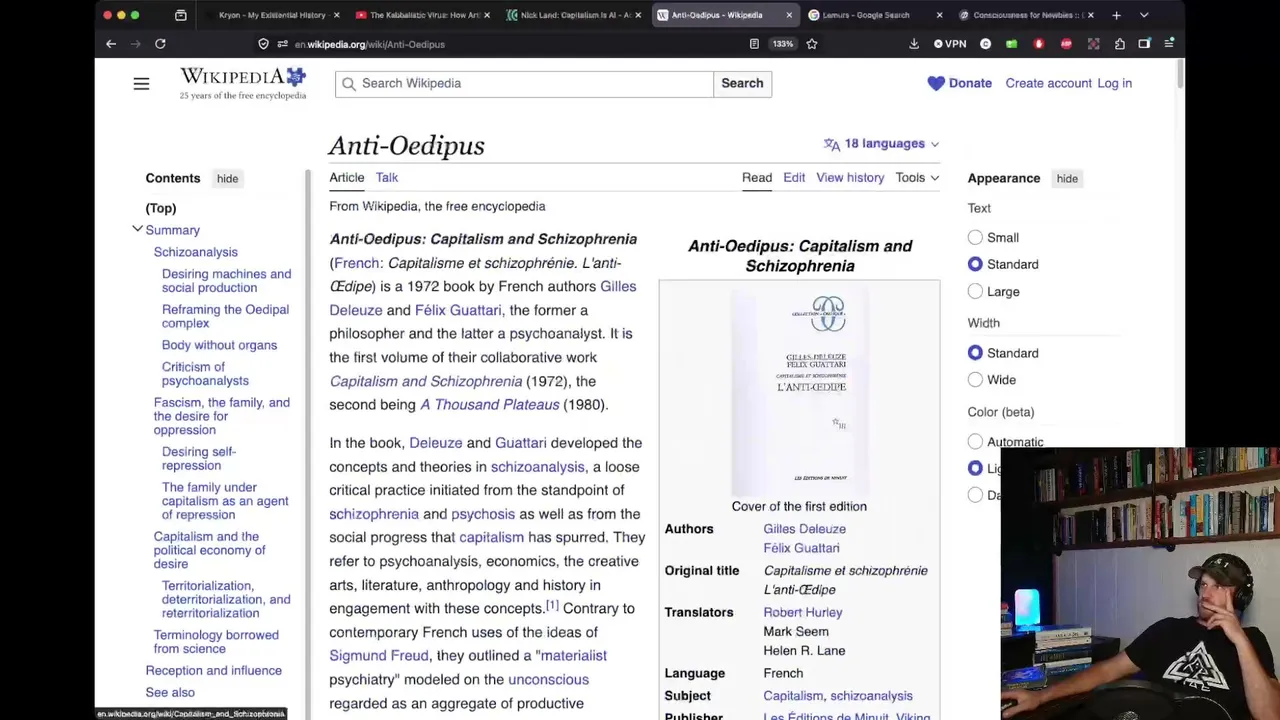Select Standard width radio button

(975, 353)
